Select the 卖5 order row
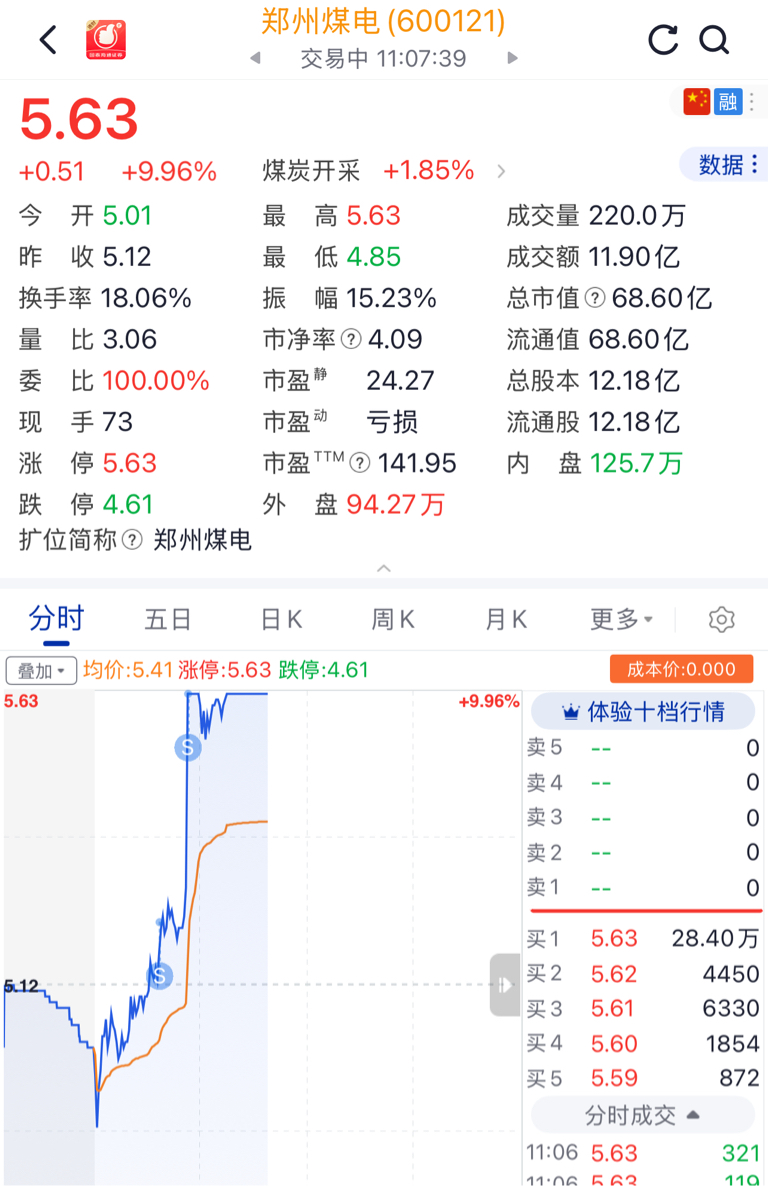 click(643, 748)
